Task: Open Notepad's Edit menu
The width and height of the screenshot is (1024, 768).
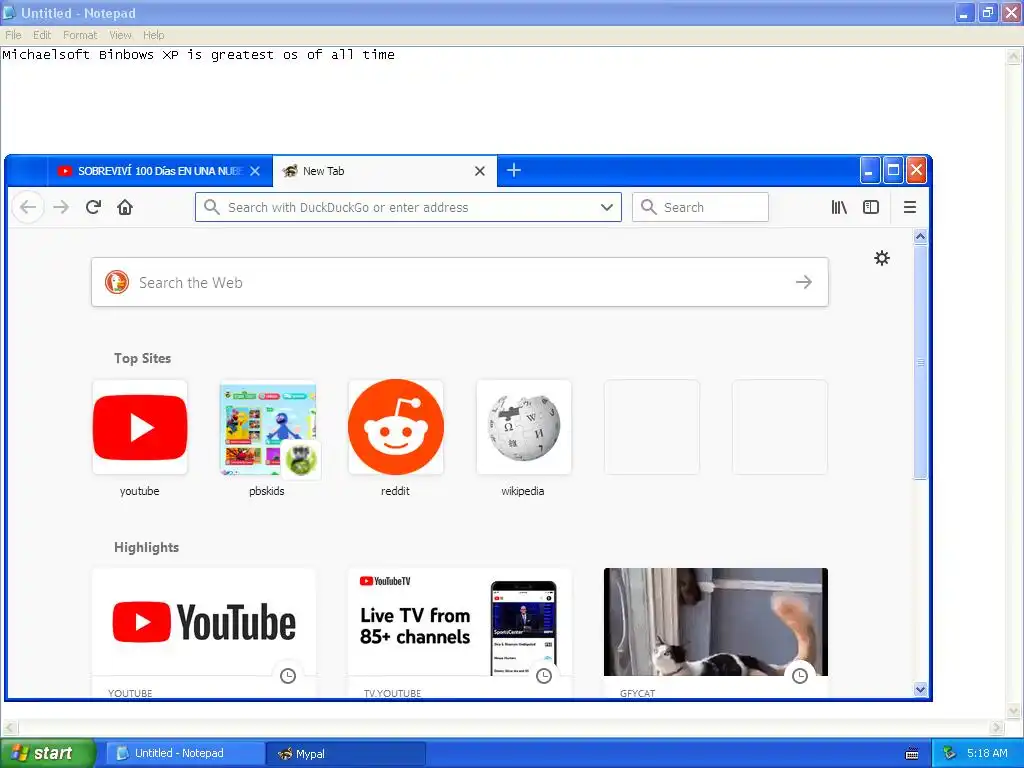Action: point(42,35)
